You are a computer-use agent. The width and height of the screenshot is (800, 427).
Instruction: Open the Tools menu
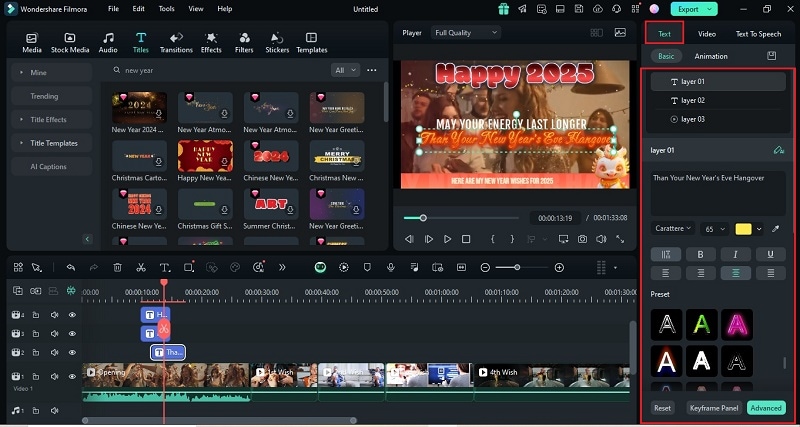pyautogui.click(x=166, y=9)
